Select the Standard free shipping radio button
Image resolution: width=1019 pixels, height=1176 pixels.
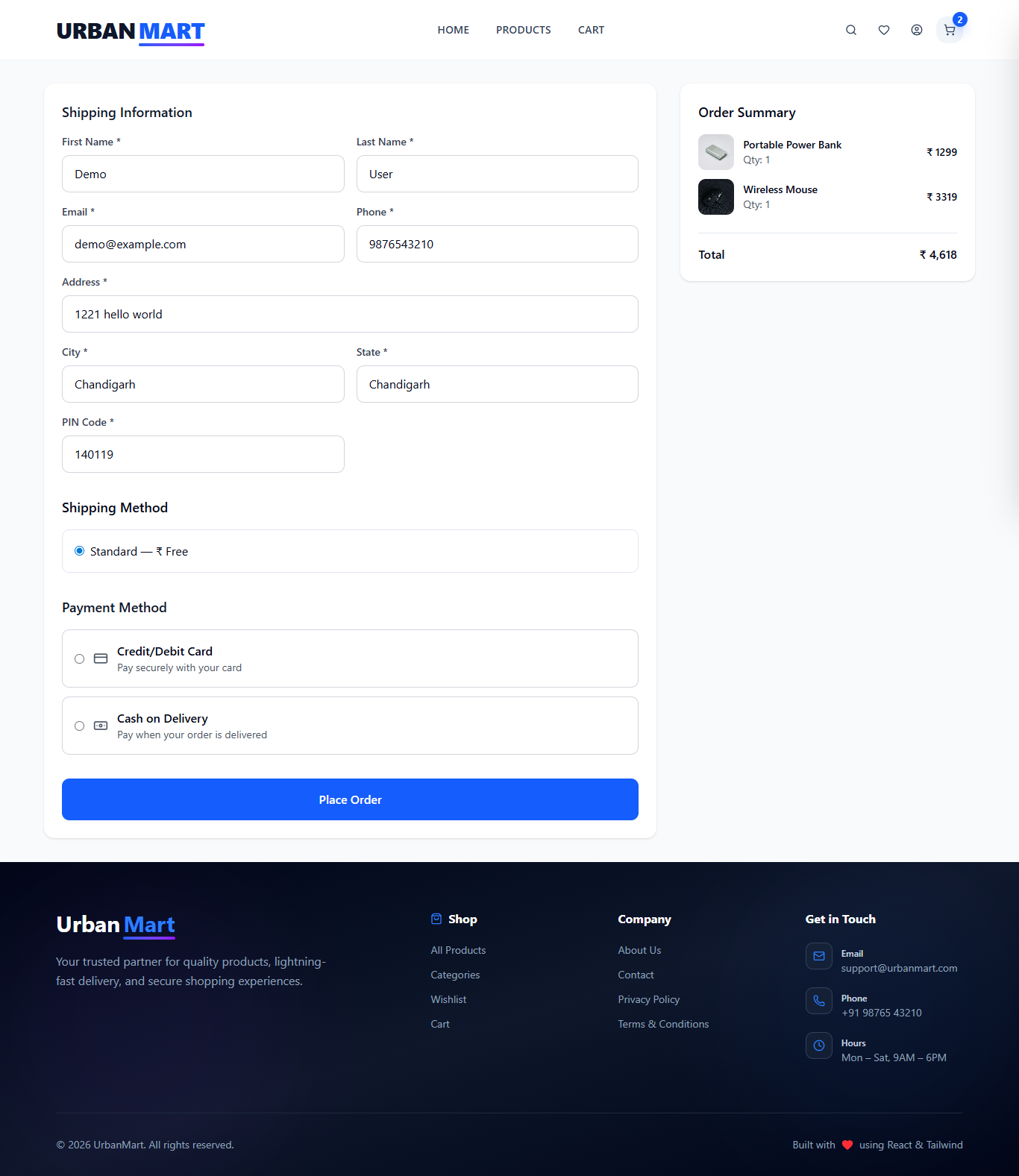(x=80, y=551)
